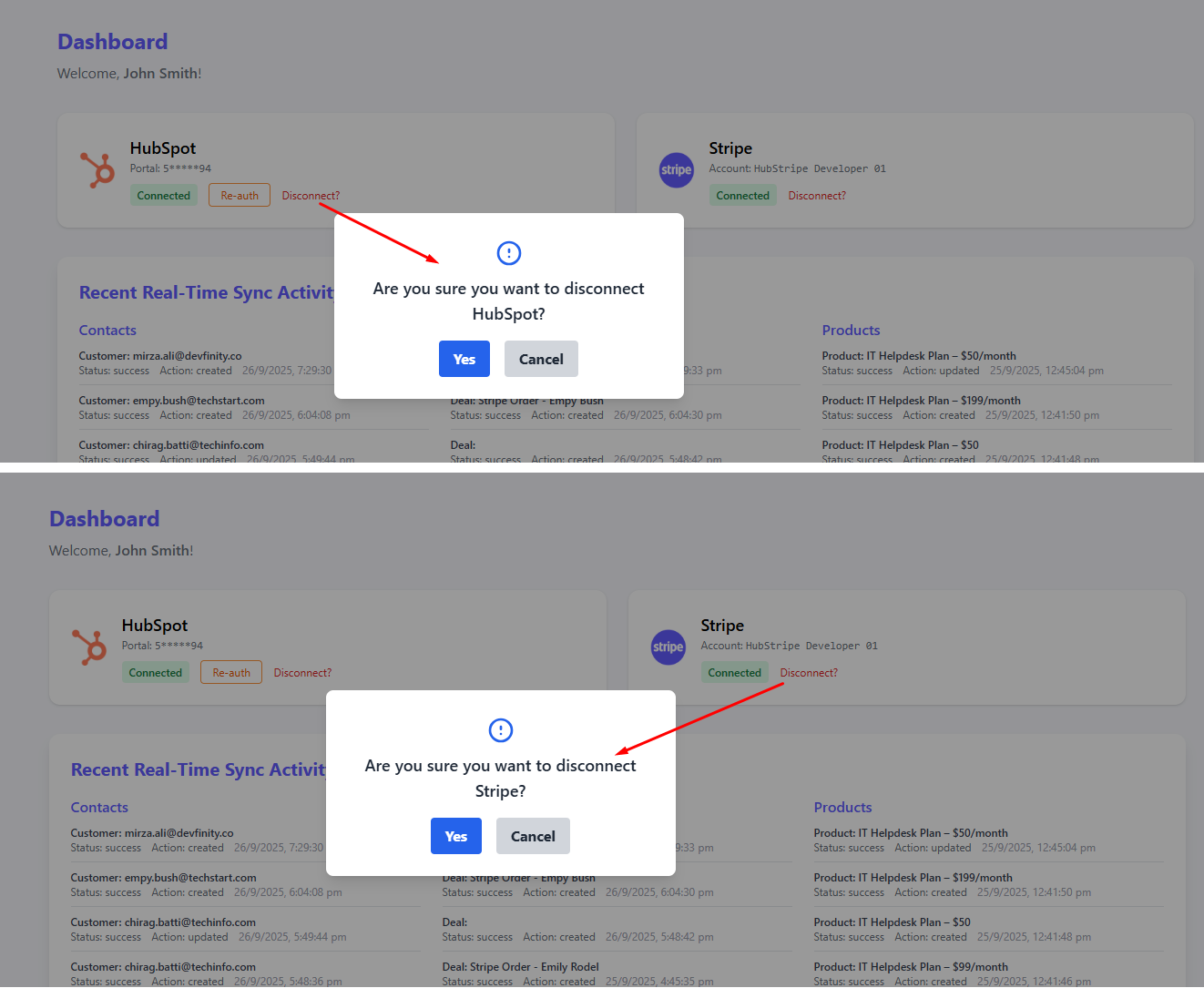Viewport: 1204px width, 988px height.
Task: Click Stripe logo on the HubSpot dialog's dashboard
Action: (677, 170)
